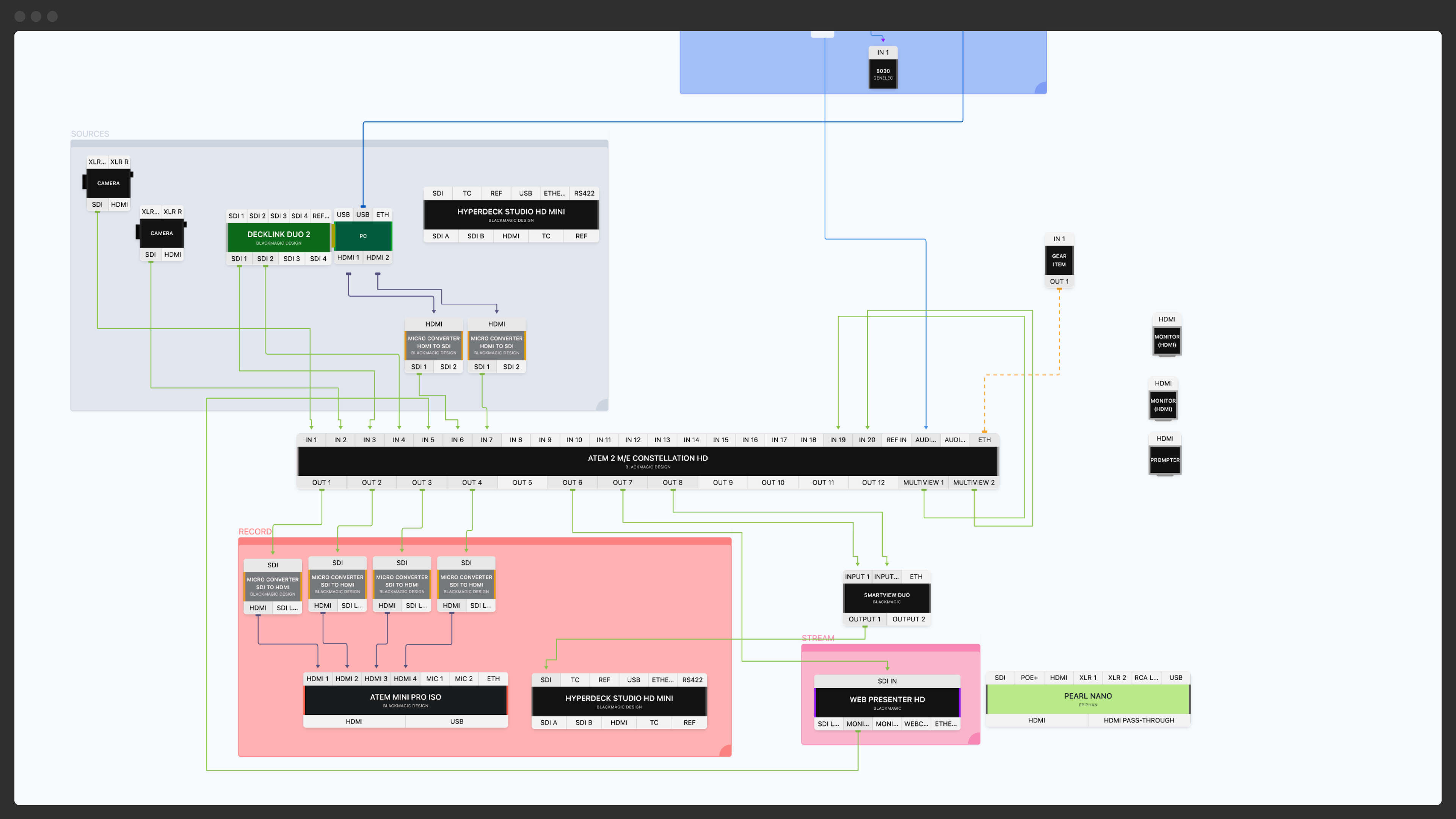
Task: Toggle the ETH port on ATEM Mini Pro ISO
Action: (x=492, y=678)
